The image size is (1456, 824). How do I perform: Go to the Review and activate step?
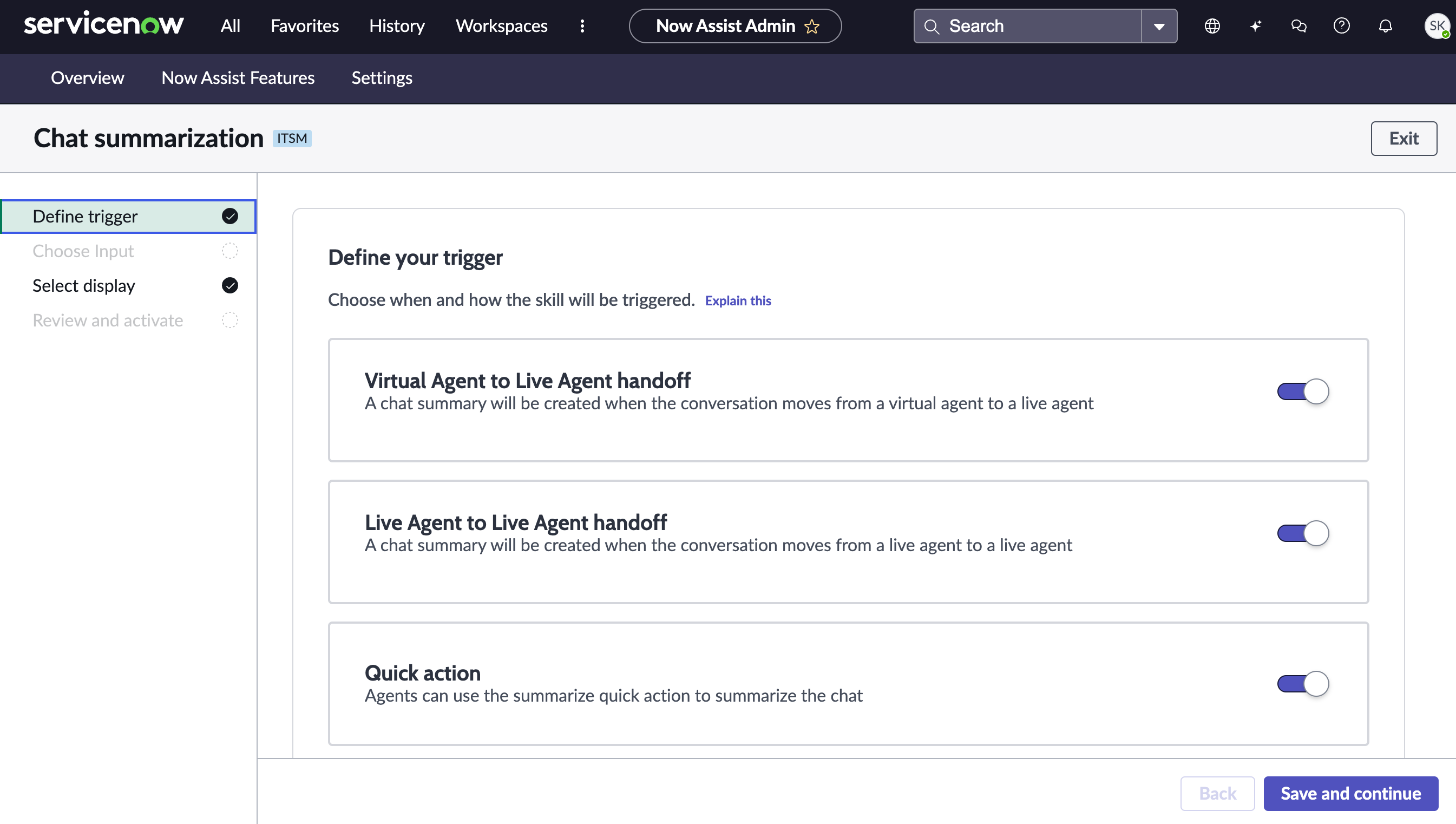pyautogui.click(x=128, y=321)
